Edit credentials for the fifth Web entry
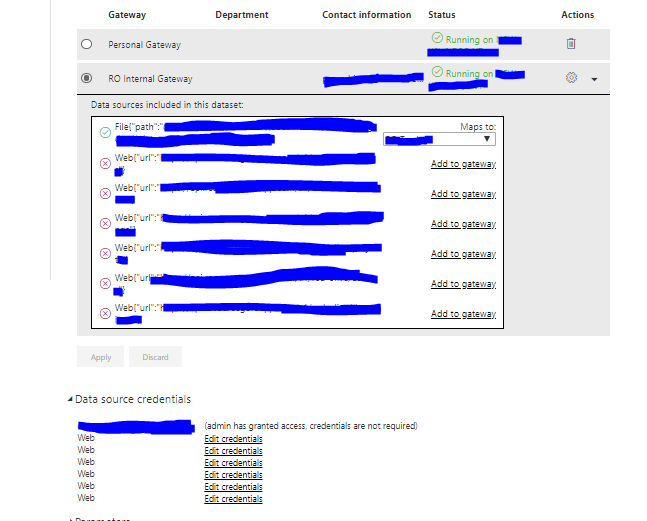 pos(233,487)
